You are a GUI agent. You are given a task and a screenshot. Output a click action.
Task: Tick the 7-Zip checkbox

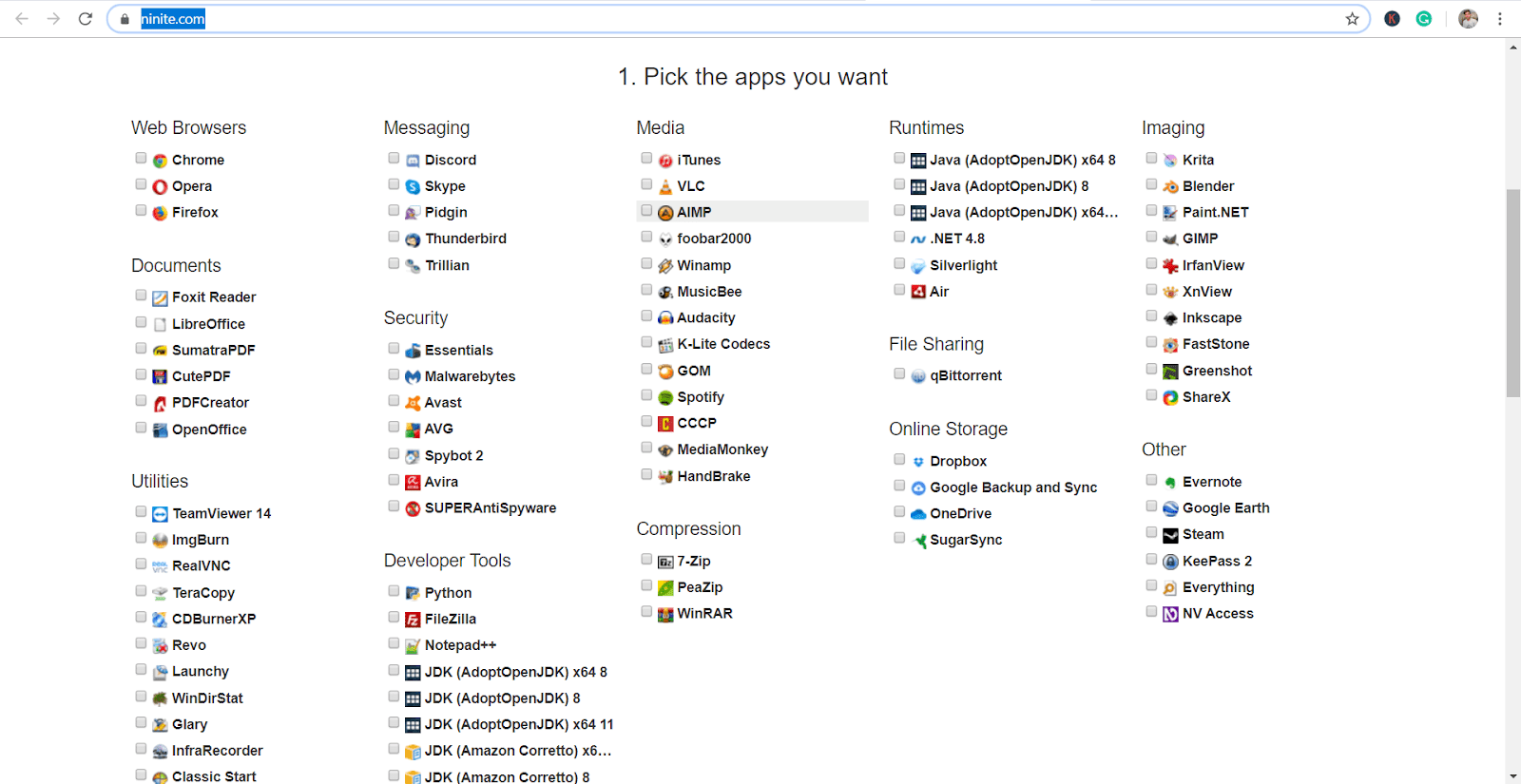[646, 560]
